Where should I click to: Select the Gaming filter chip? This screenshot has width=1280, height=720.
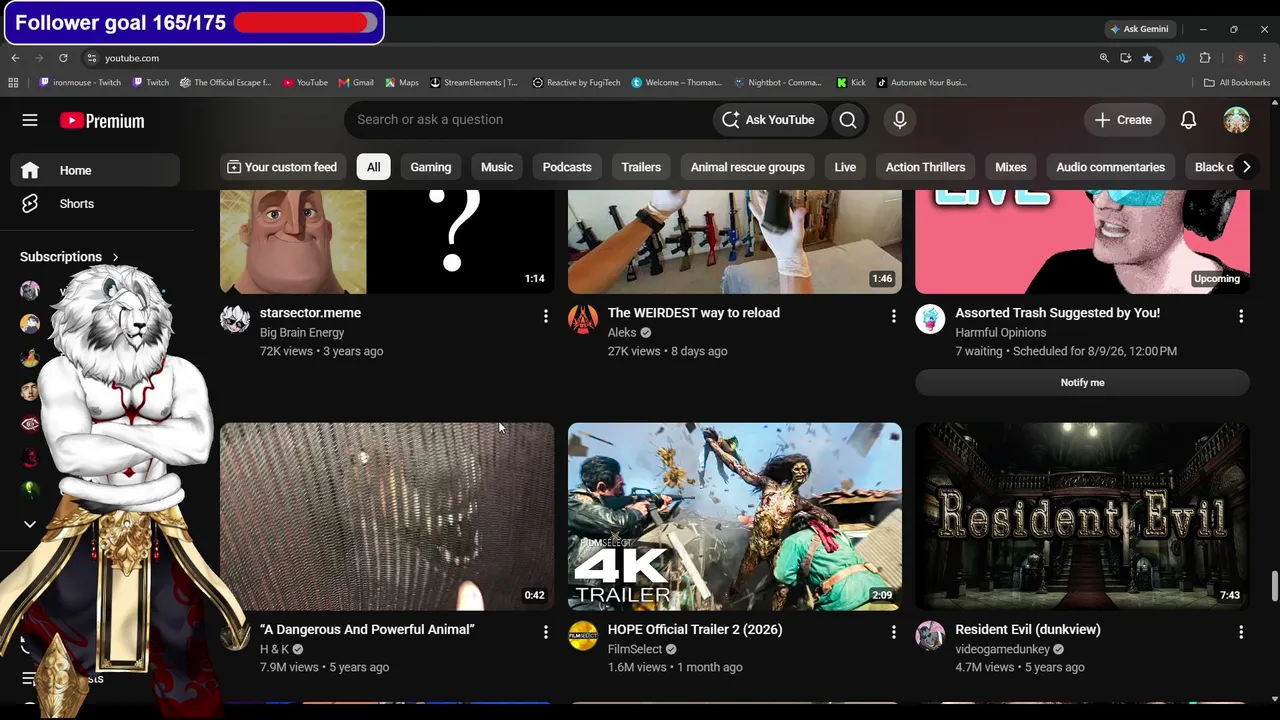pos(431,167)
